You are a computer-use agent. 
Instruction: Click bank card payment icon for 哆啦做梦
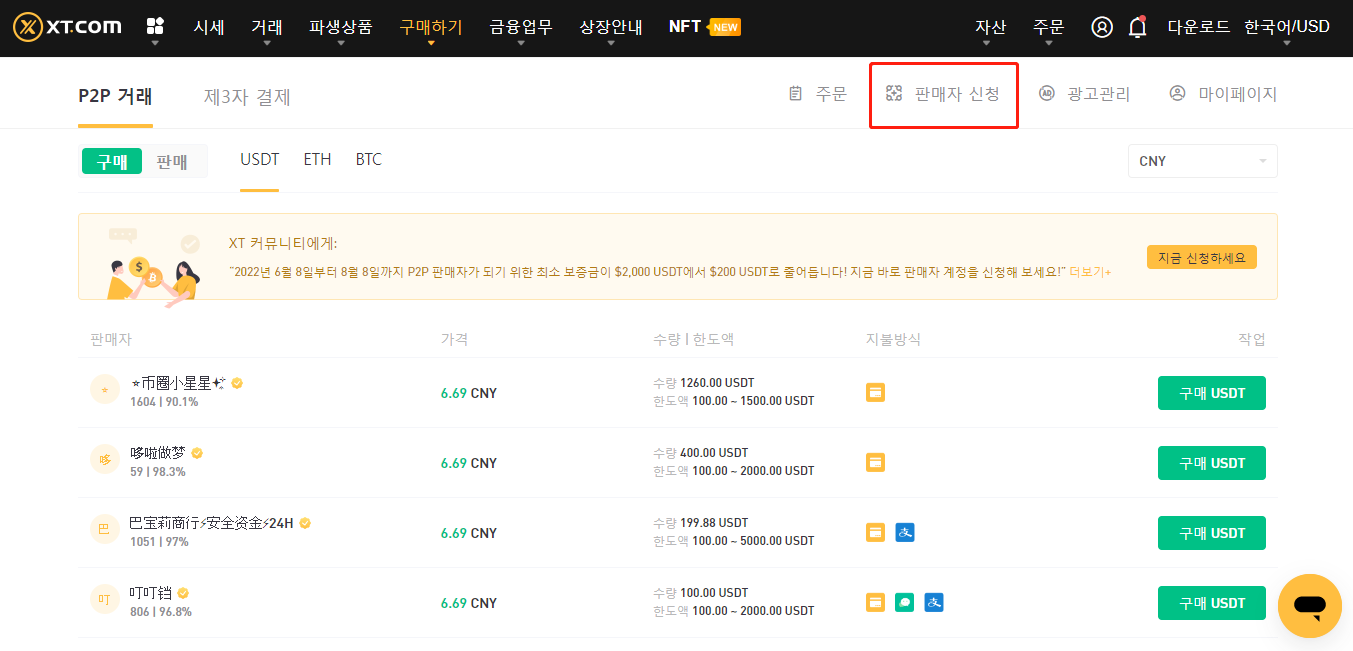875,463
